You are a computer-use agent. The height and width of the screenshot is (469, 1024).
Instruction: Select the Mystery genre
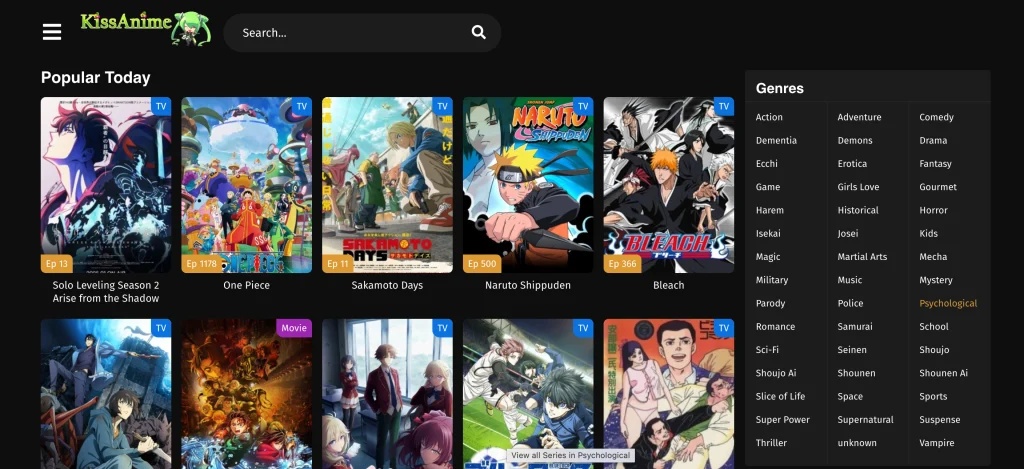tap(936, 280)
